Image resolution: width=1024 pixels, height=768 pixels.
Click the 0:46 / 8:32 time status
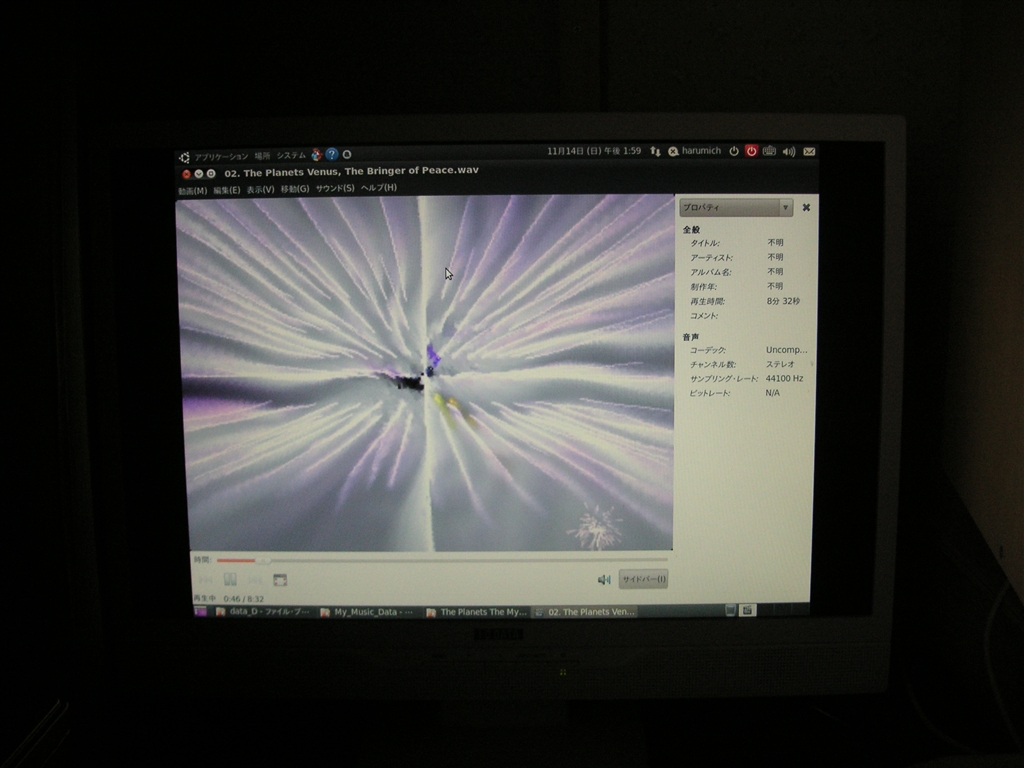click(244, 599)
